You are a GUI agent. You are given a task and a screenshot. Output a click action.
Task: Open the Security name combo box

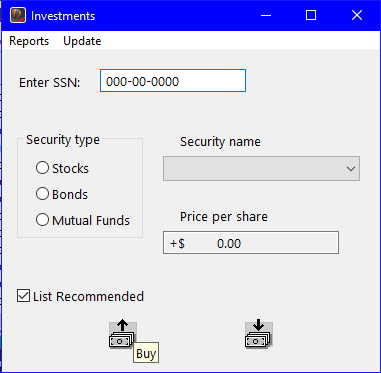(261, 169)
